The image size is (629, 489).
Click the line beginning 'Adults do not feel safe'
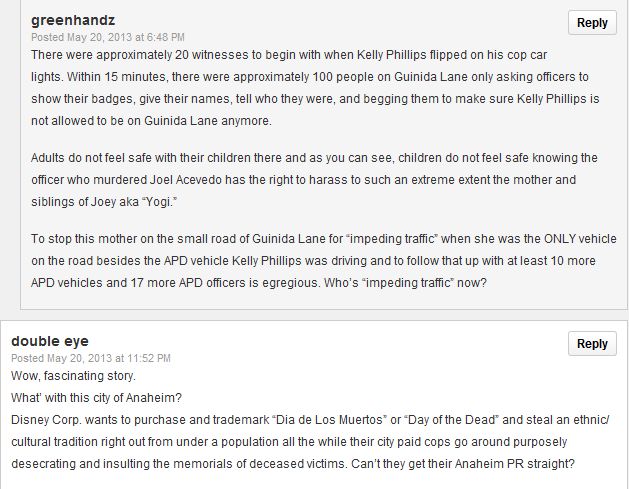[x=314, y=158]
